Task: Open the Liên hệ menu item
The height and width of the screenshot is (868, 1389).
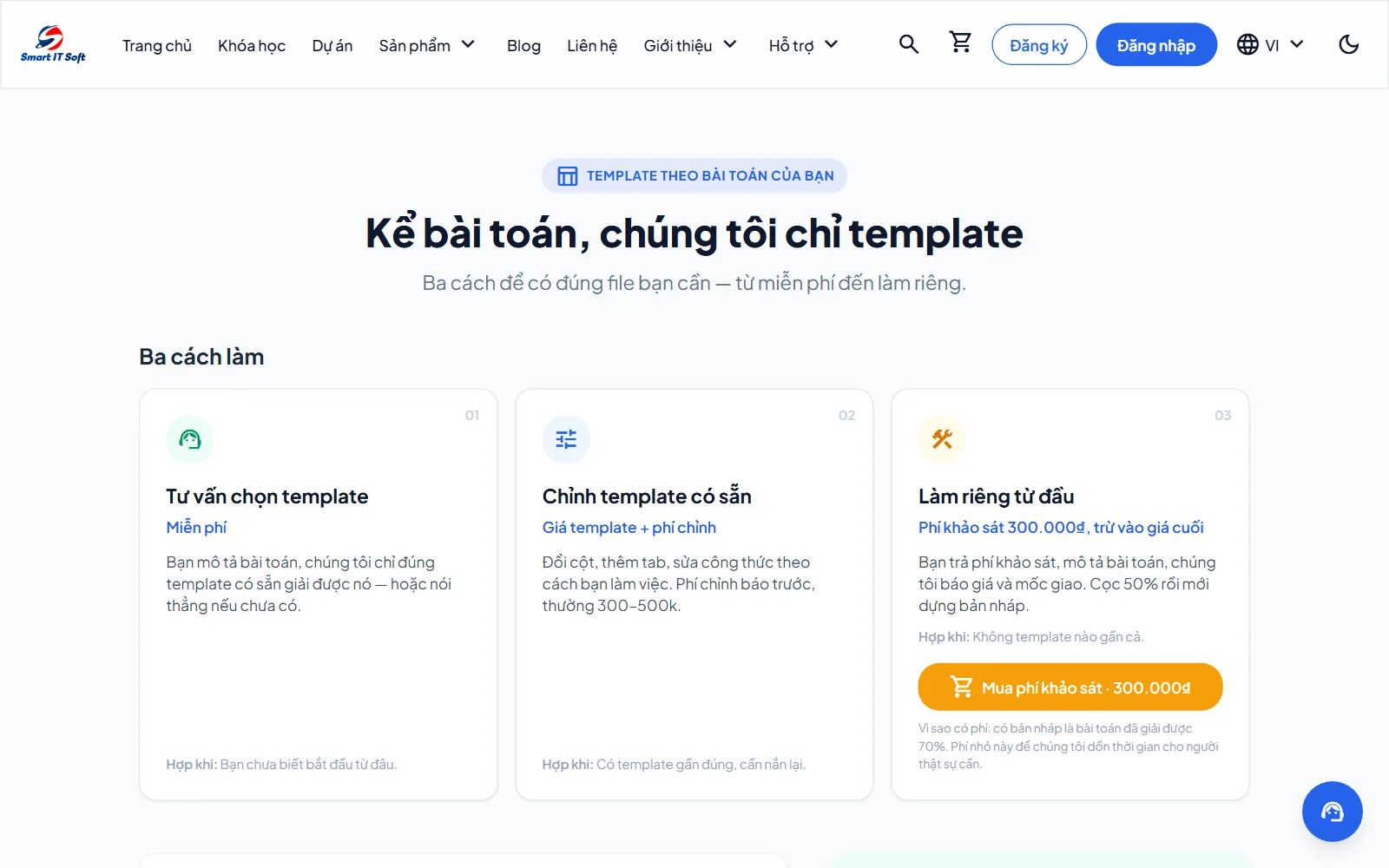Action: tap(592, 45)
